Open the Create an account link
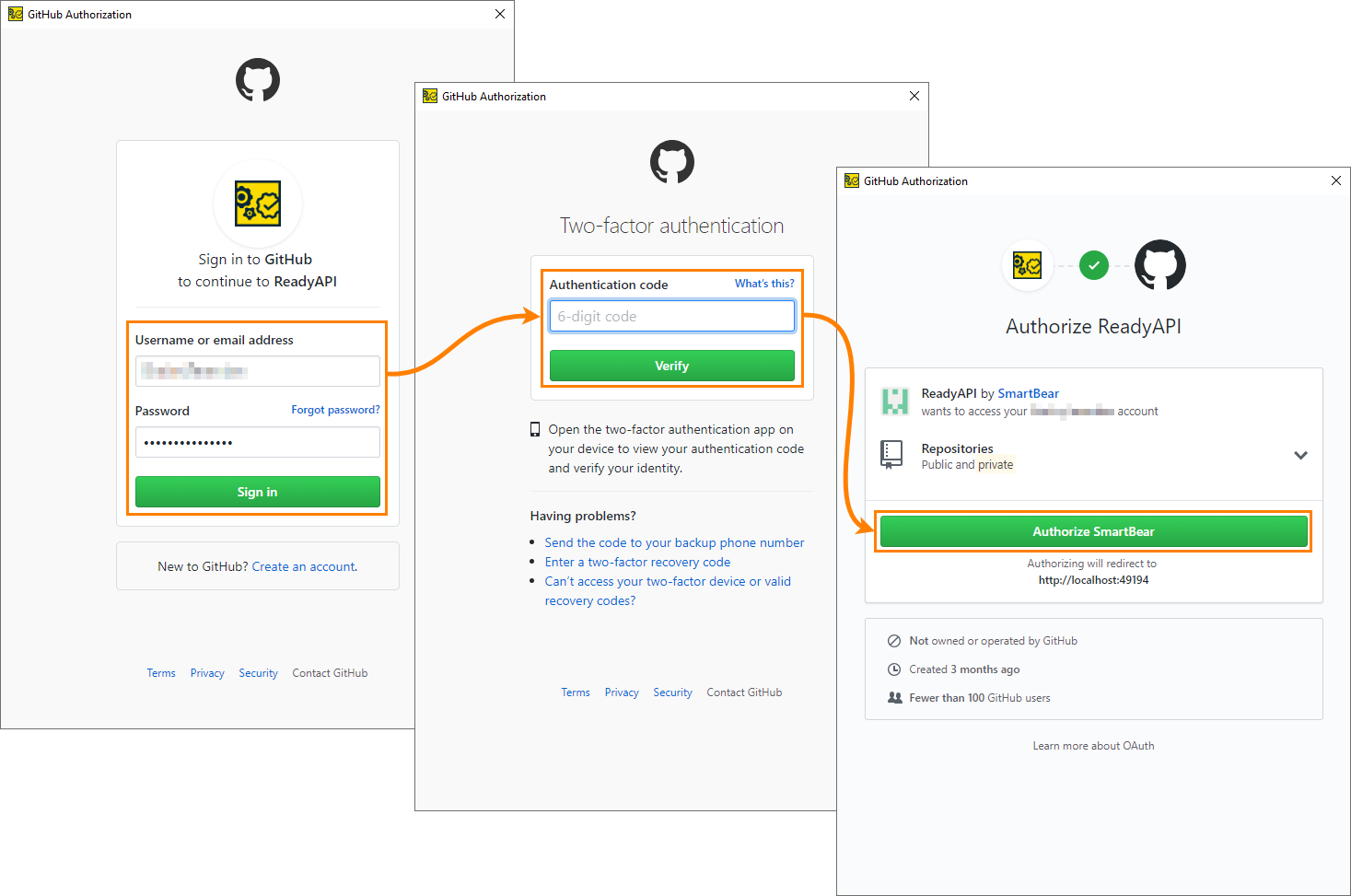Screen dimensions: 1351x896 303,566
